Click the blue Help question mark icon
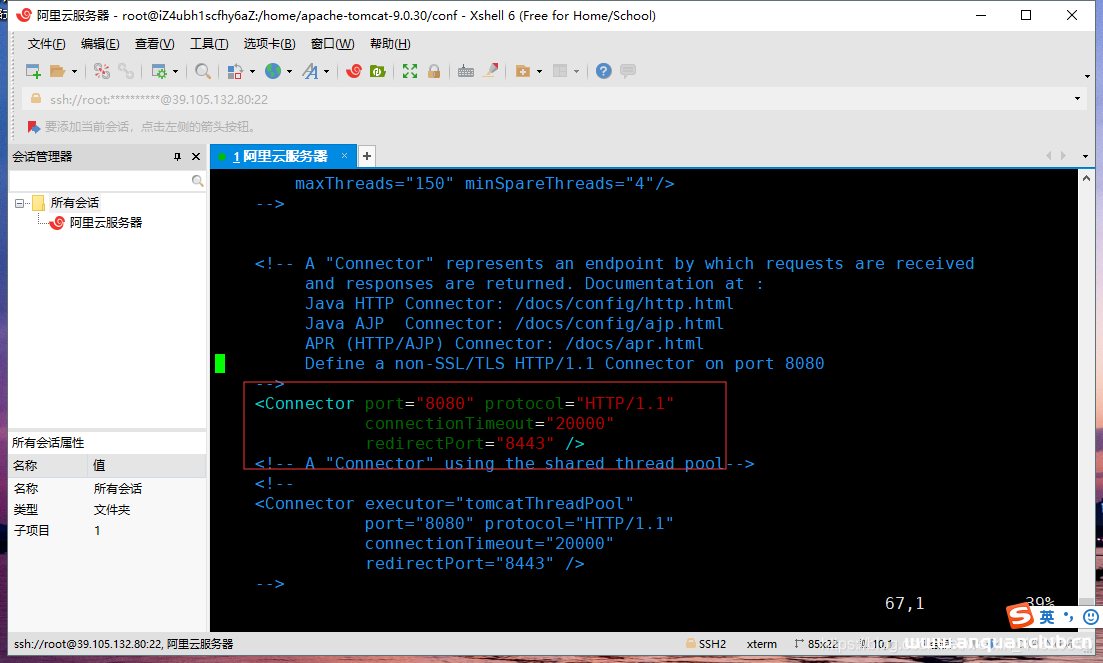Viewport: 1103px width, 663px height. (x=603, y=71)
